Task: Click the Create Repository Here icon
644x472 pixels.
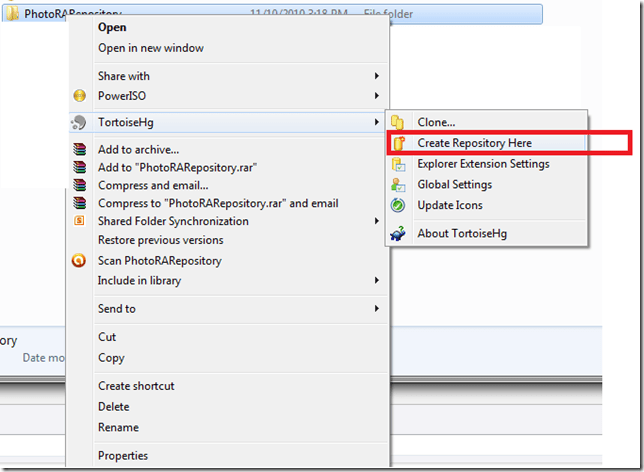Action: 398,143
